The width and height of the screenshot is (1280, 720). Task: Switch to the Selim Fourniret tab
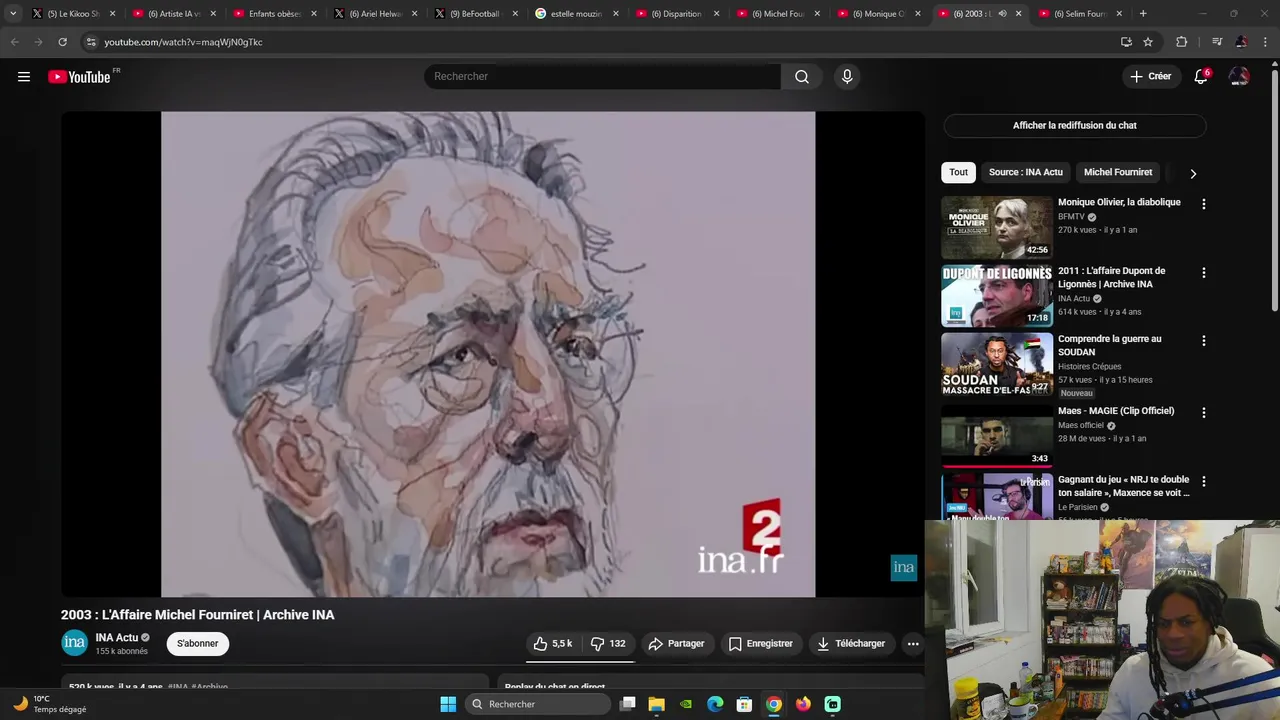click(1080, 14)
